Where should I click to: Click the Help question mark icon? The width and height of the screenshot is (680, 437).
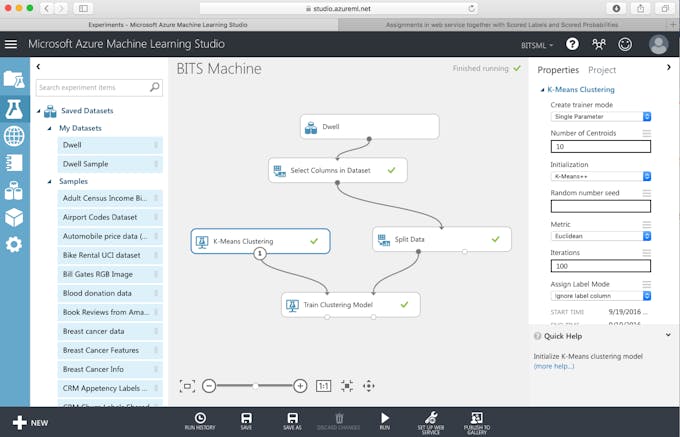tap(572, 44)
